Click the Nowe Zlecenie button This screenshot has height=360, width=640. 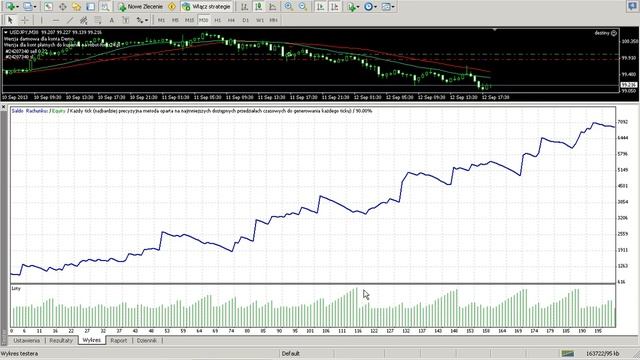click(x=140, y=7)
